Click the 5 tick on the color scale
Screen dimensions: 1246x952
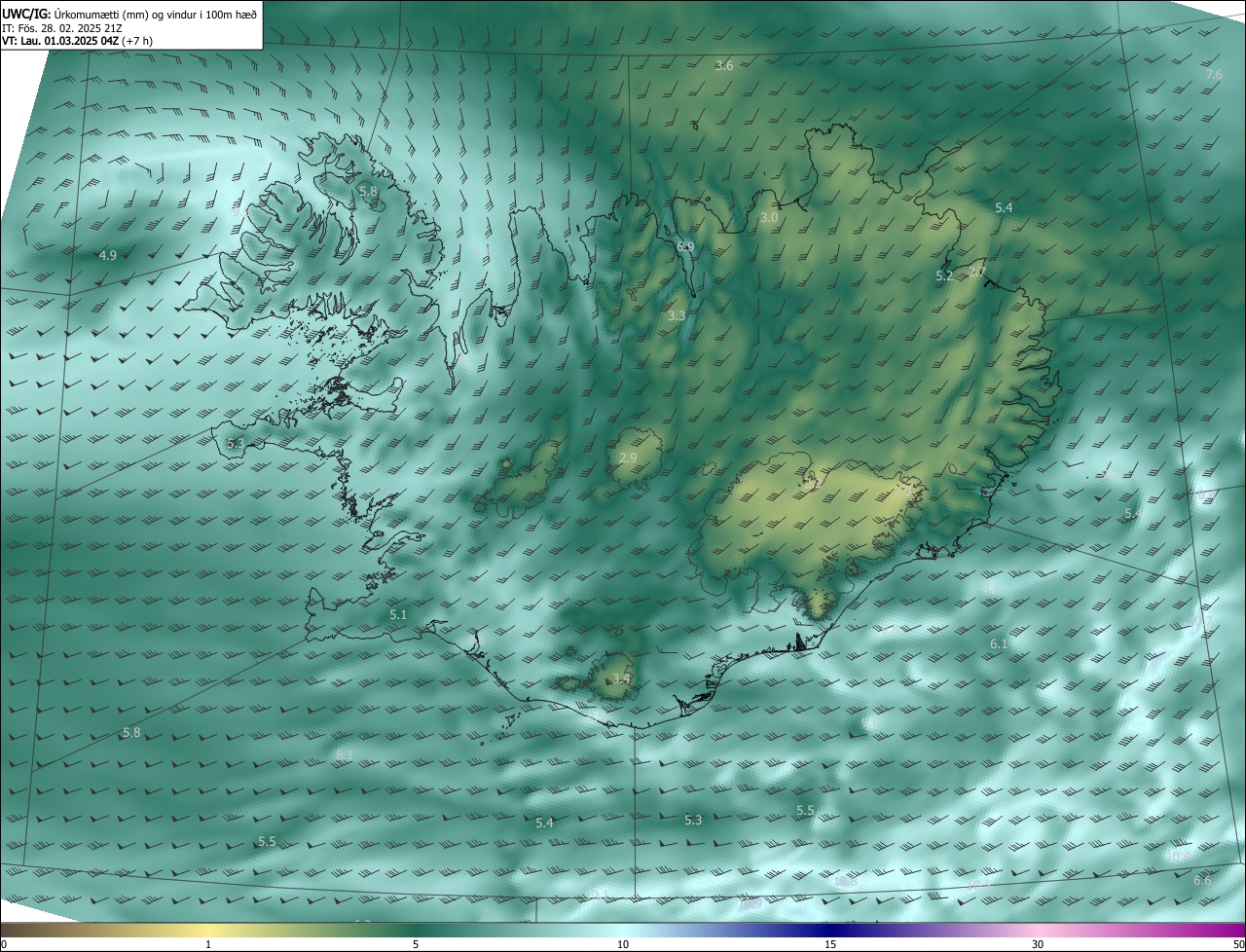pos(416,944)
